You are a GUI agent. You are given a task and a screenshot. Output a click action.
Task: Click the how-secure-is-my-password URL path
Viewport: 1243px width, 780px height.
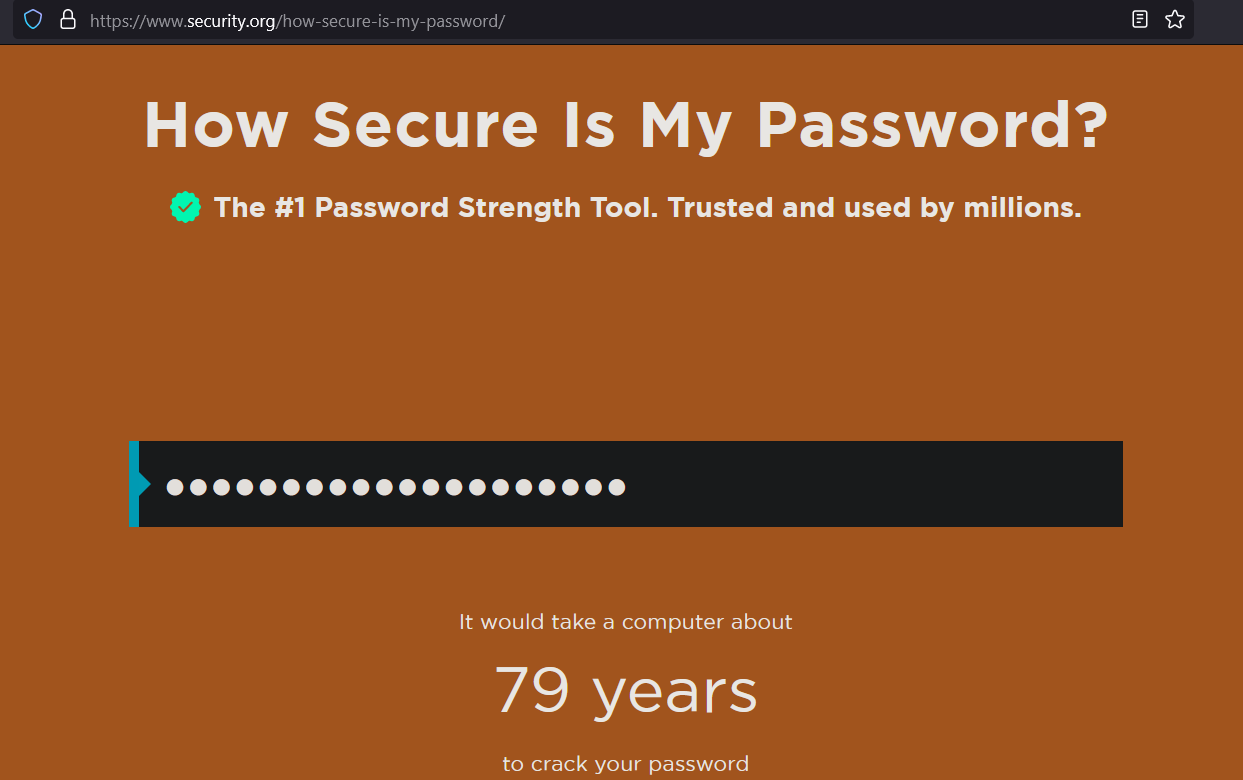(391, 20)
